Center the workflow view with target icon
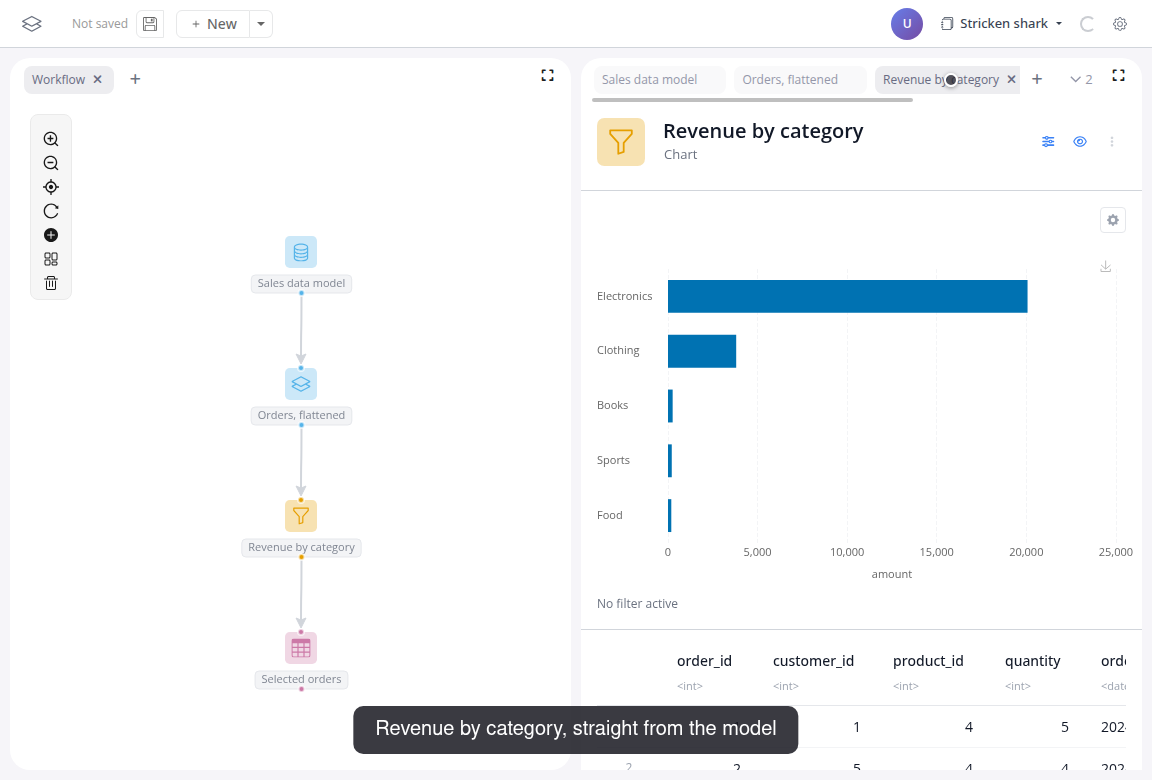 click(51, 187)
